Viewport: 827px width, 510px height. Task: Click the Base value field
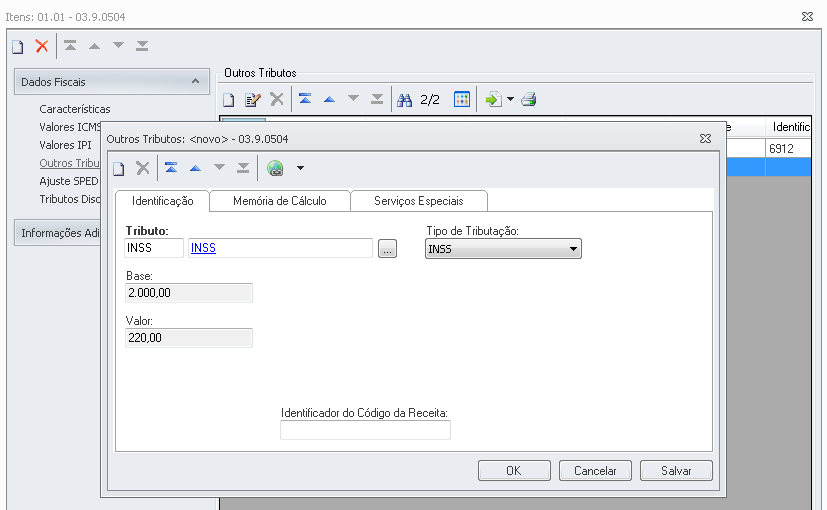(189, 293)
